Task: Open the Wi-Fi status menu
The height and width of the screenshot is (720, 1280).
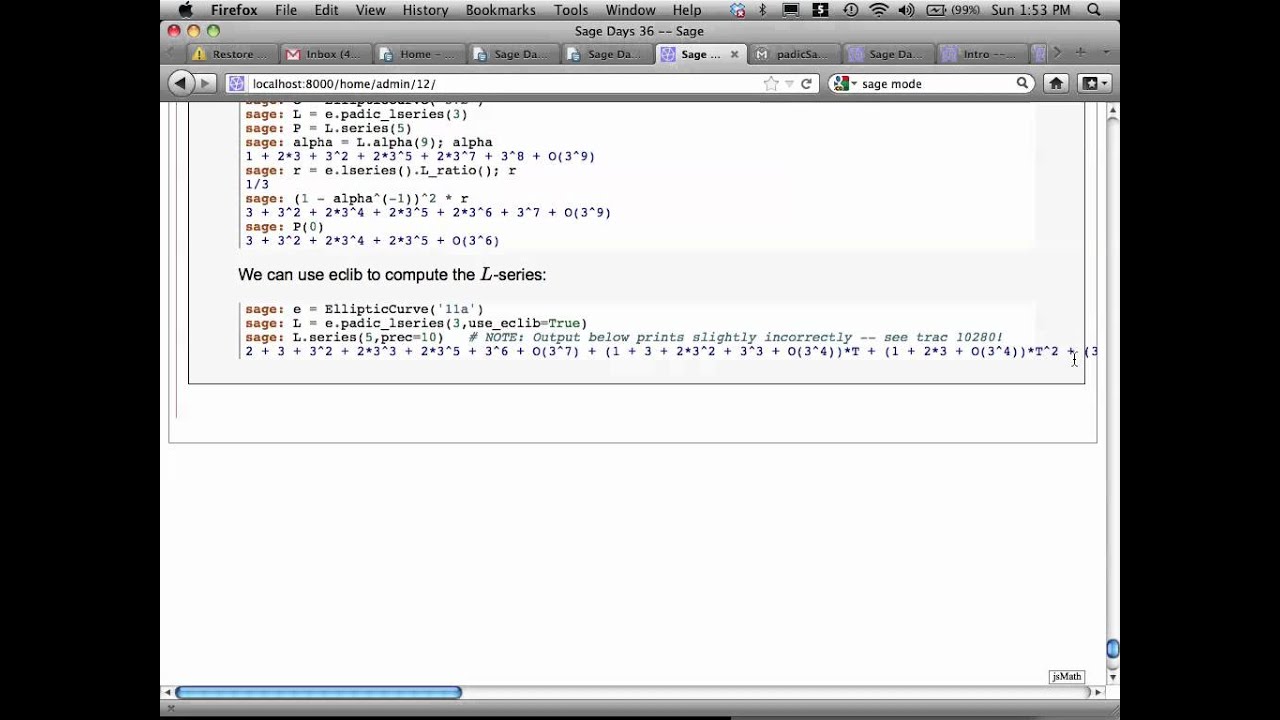Action: click(879, 10)
